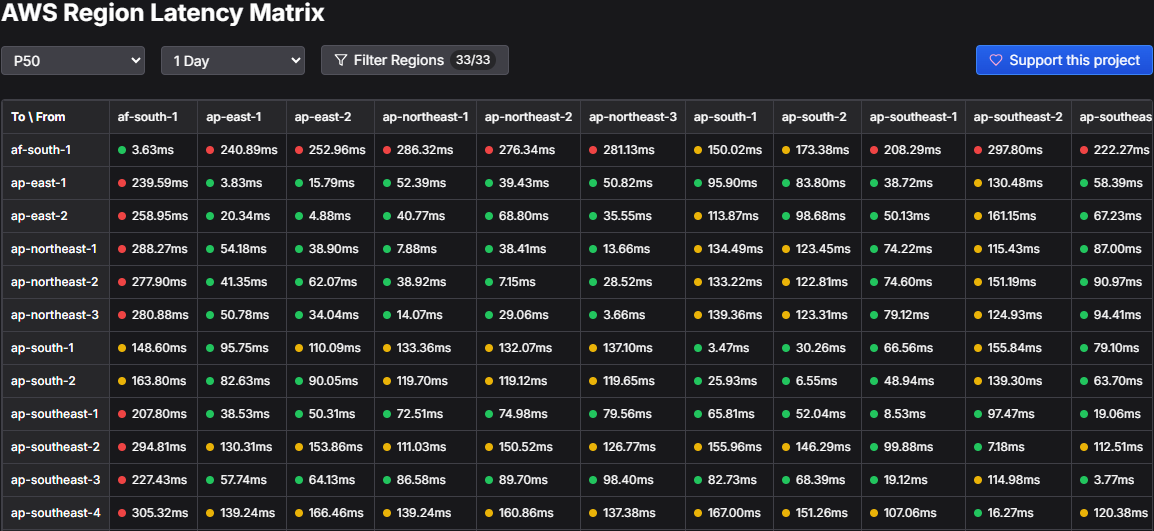The image size is (1154, 531).
Task: Select the ap-northeast-2 column header
Action: 528,116
